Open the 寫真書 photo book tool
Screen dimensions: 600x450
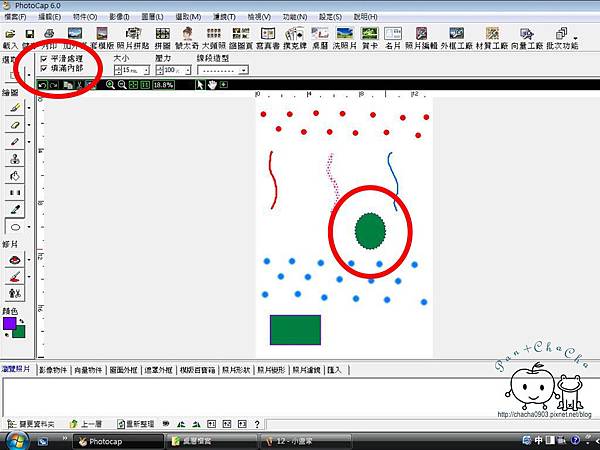[268, 38]
